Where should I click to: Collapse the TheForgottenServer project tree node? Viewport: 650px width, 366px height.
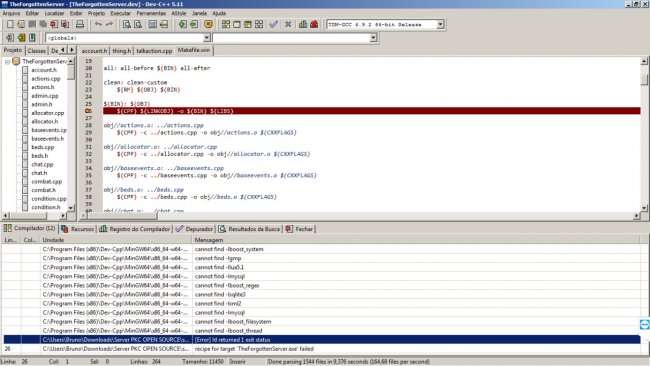pyautogui.click(x=7, y=62)
